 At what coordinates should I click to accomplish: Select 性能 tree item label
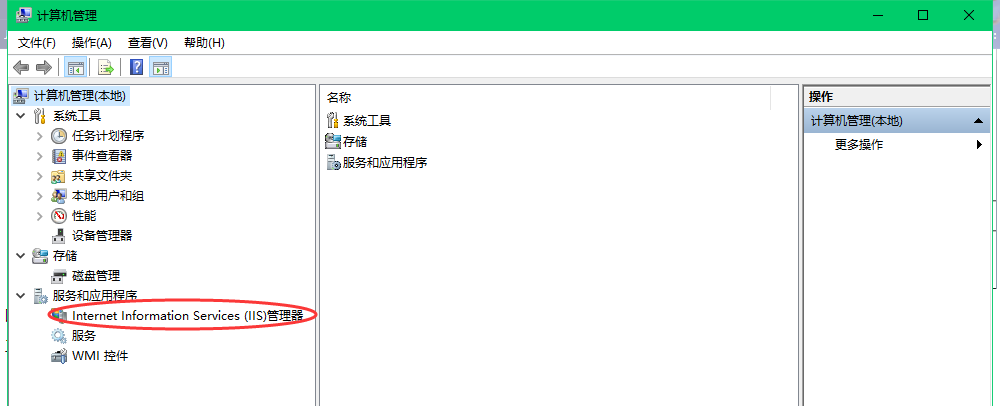[x=84, y=216]
